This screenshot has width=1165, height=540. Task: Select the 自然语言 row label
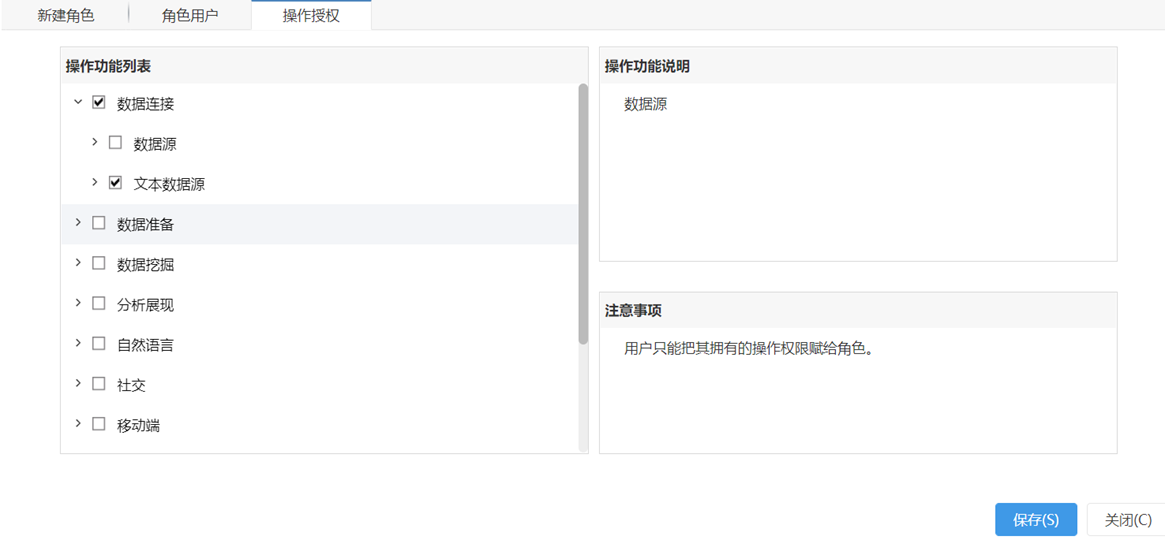146,345
